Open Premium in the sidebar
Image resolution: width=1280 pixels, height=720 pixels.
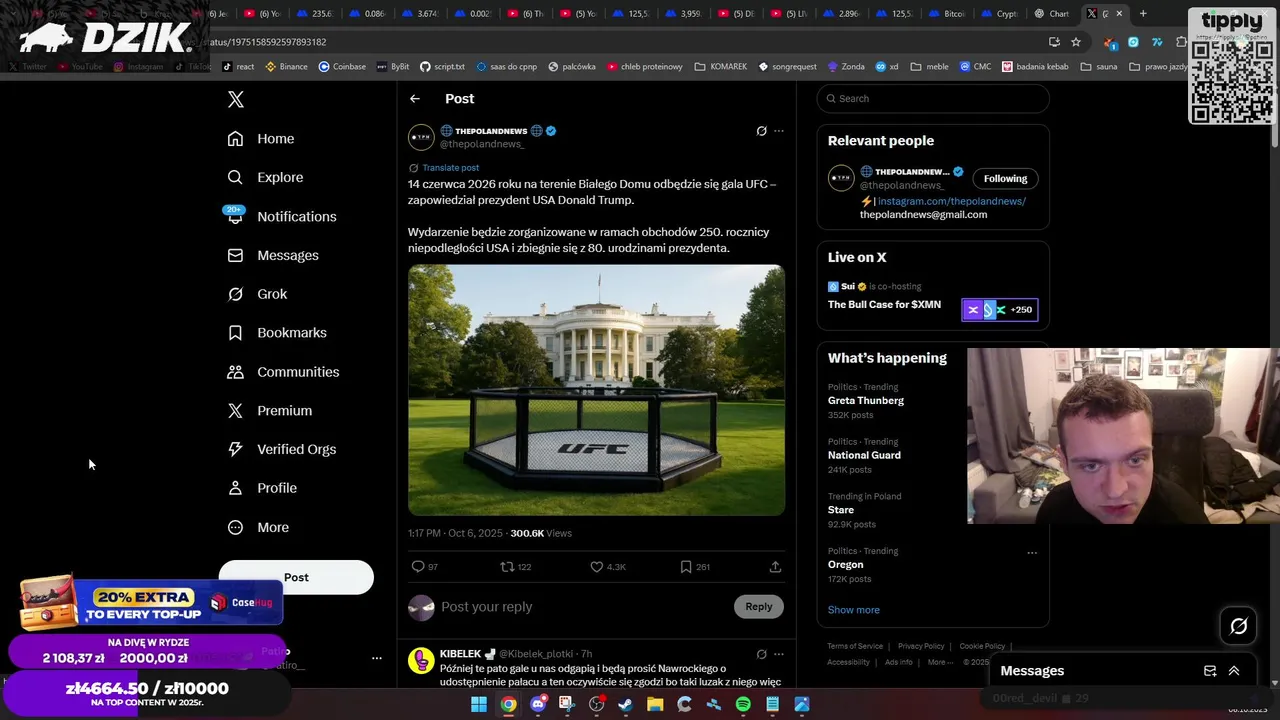[x=270, y=411]
